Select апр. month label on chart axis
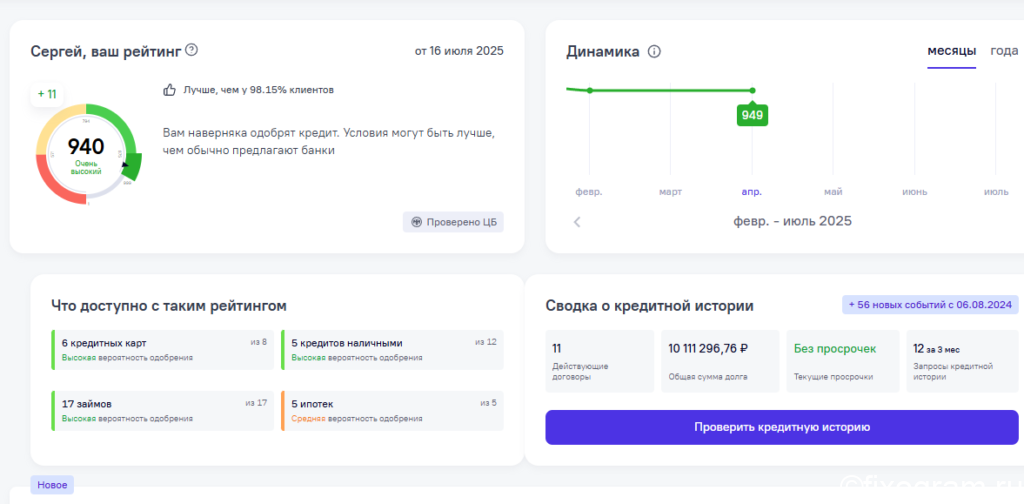This screenshot has height=504, width=1024. tap(752, 192)
